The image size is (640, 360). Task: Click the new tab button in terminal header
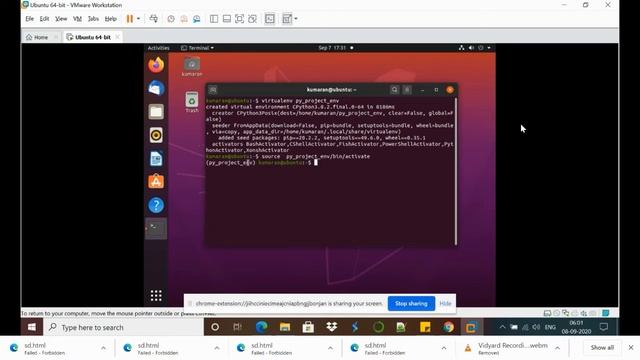click(x=213, y=90)
